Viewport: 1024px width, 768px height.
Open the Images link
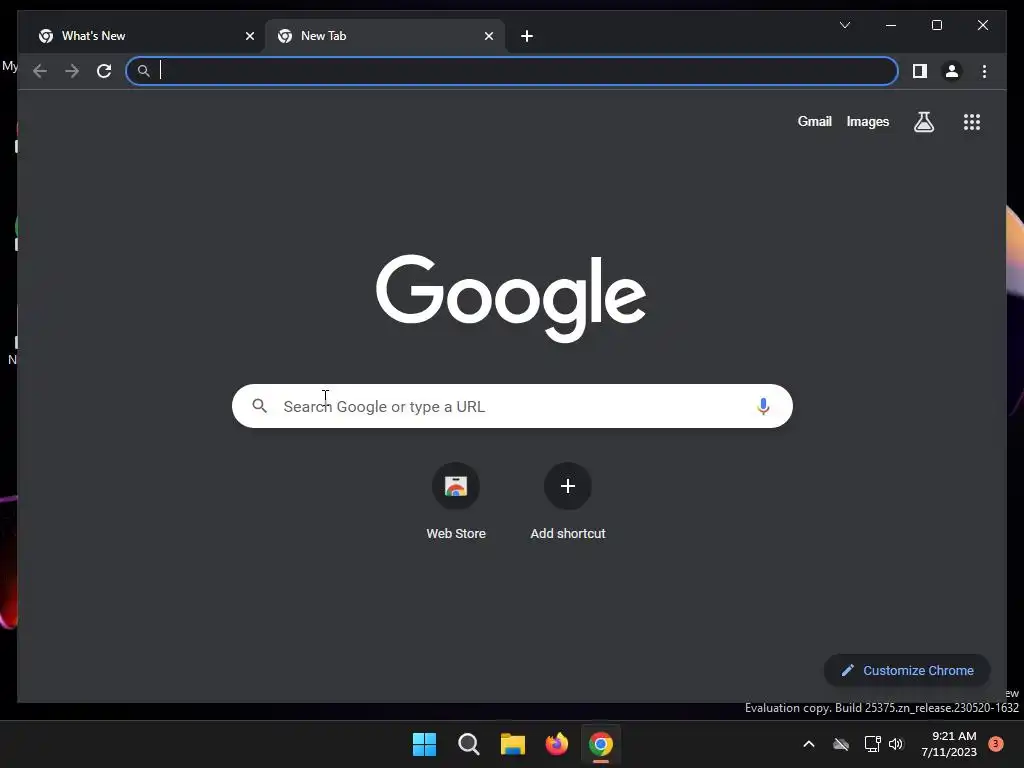pos(867,121)
